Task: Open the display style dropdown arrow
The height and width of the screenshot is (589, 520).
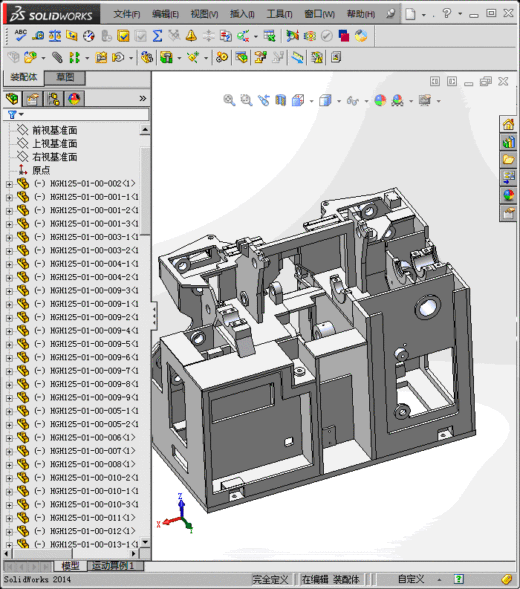Action: [339, 101]
